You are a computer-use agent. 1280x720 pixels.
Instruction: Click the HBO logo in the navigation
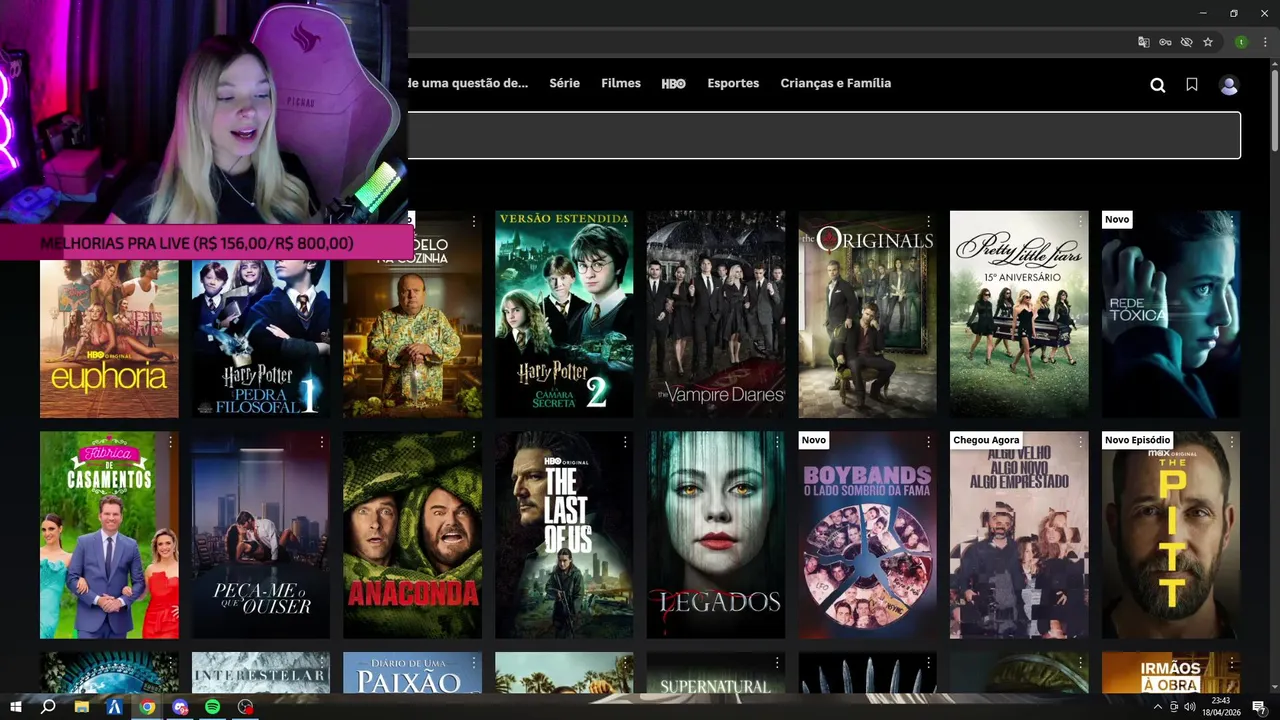coord(673,84)
